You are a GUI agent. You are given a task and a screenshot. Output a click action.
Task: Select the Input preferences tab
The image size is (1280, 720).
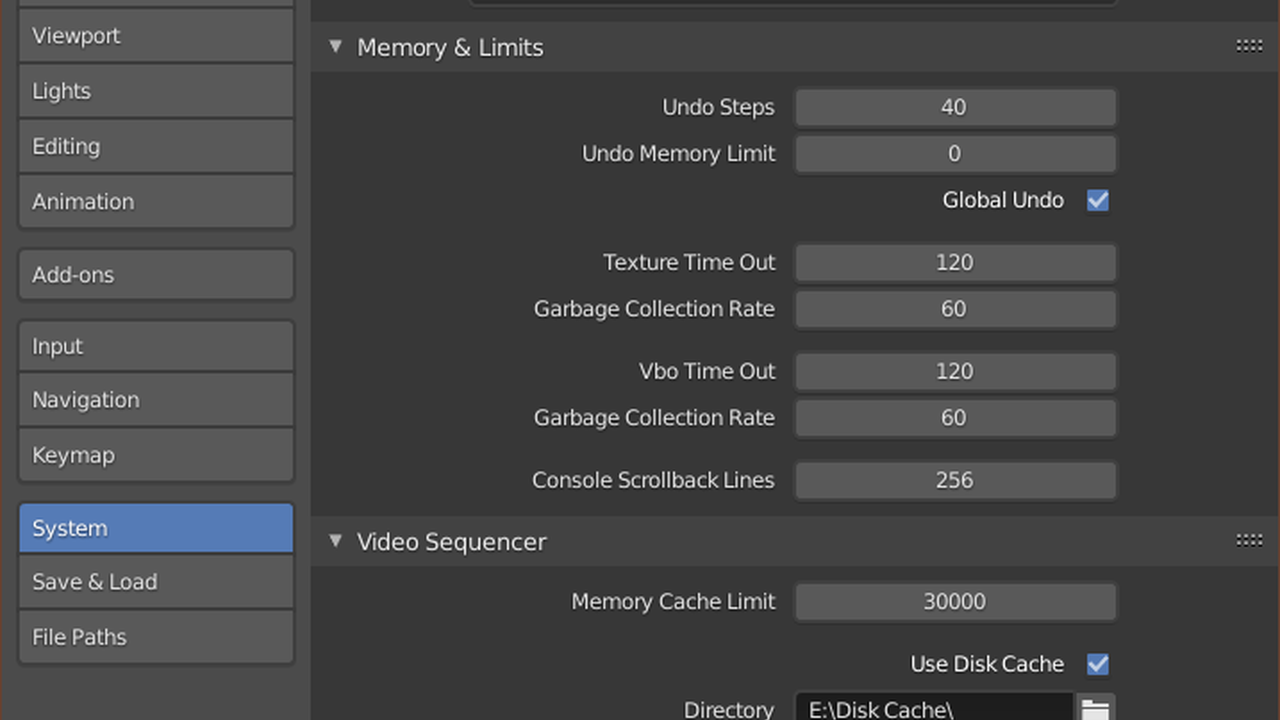click(155, 346)
